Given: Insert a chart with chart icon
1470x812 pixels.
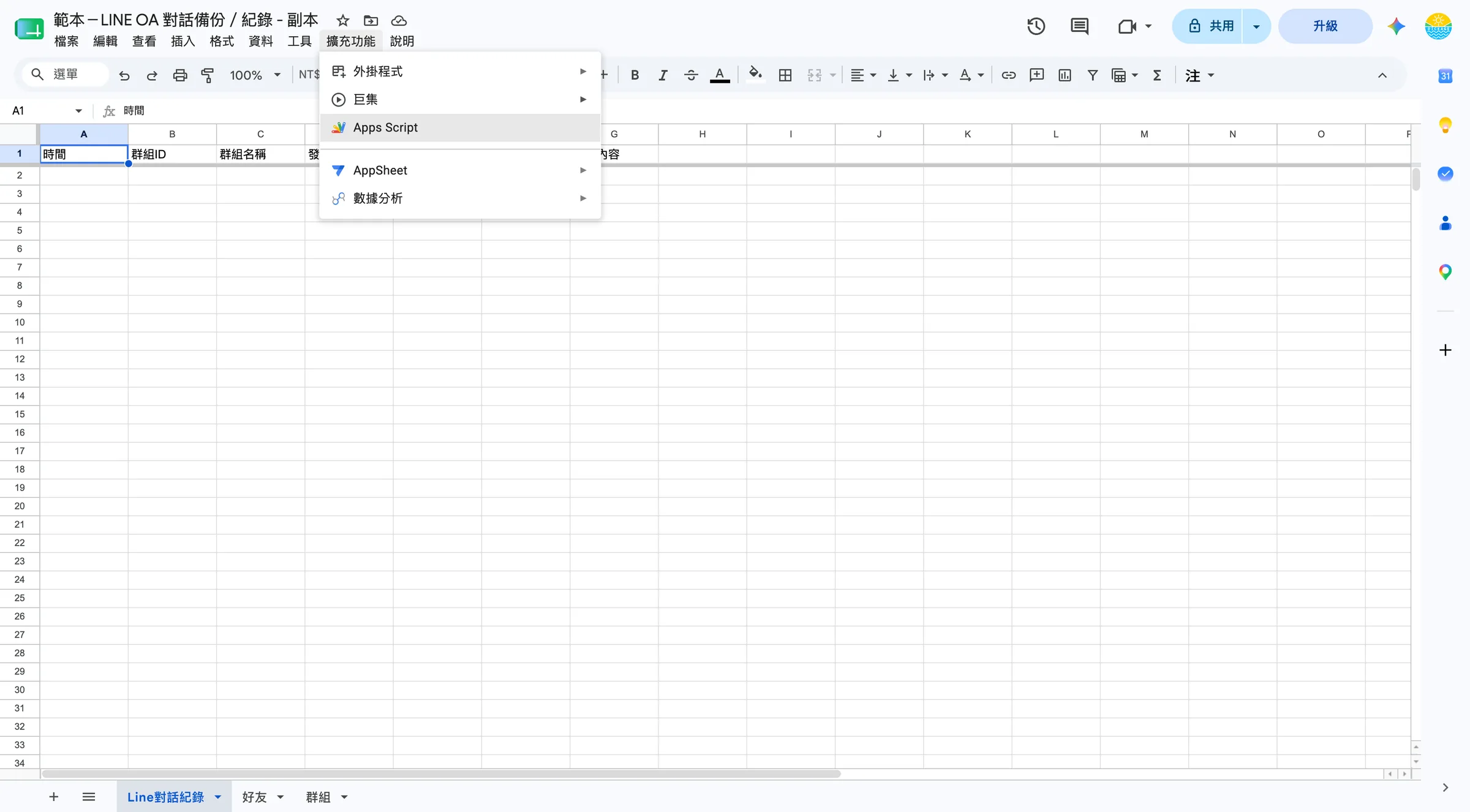Looking at the screenshot, I should pos(1065,75).
